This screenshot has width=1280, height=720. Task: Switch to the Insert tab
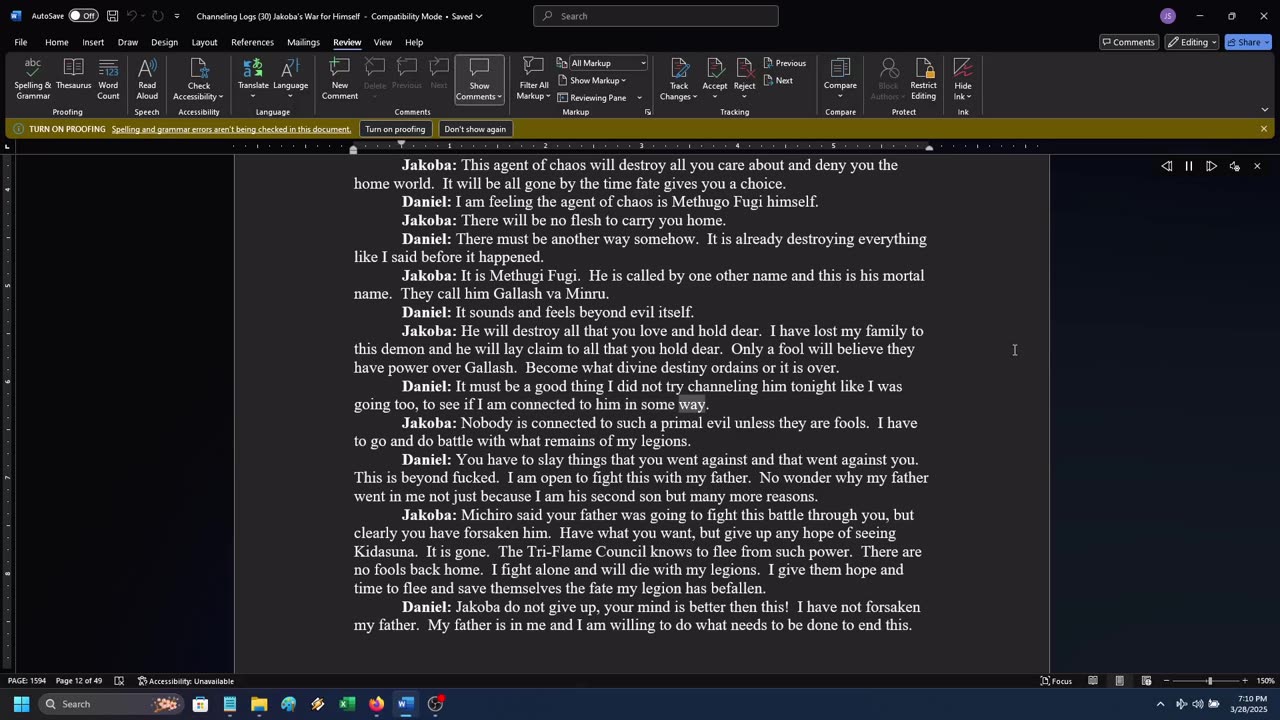[x=93, y=42]
